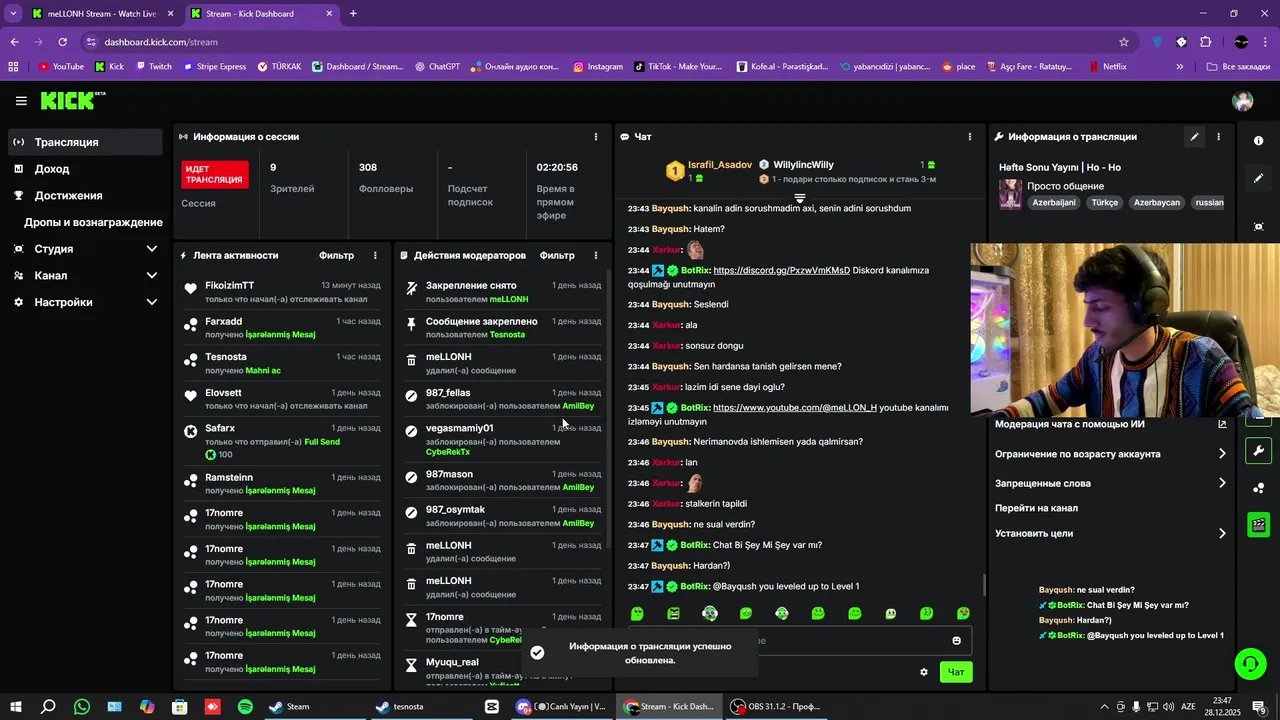Open three-dot menu of Действия модераторов
The height and width of the screenshot is (720, 1280).
tap(596, 255)
